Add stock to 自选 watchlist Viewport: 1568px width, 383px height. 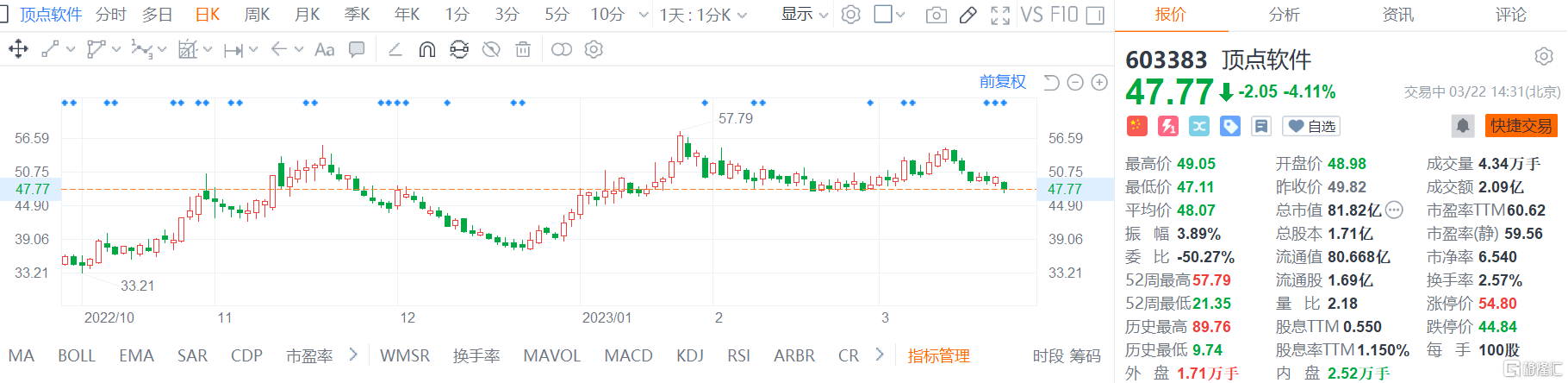click(1312, 126)
